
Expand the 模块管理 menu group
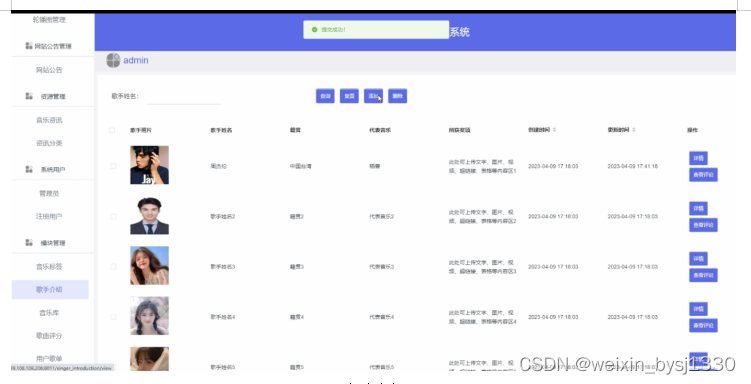click(53, 243)
